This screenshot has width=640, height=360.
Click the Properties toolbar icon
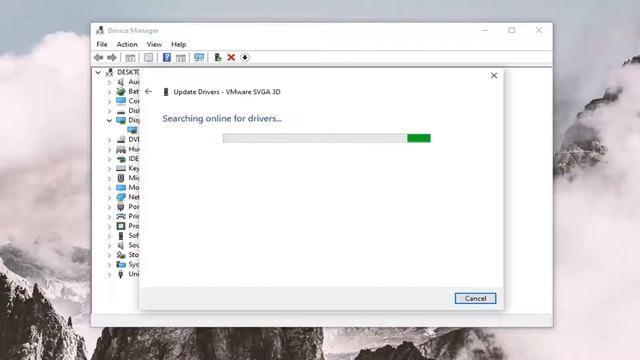[149, 58]
